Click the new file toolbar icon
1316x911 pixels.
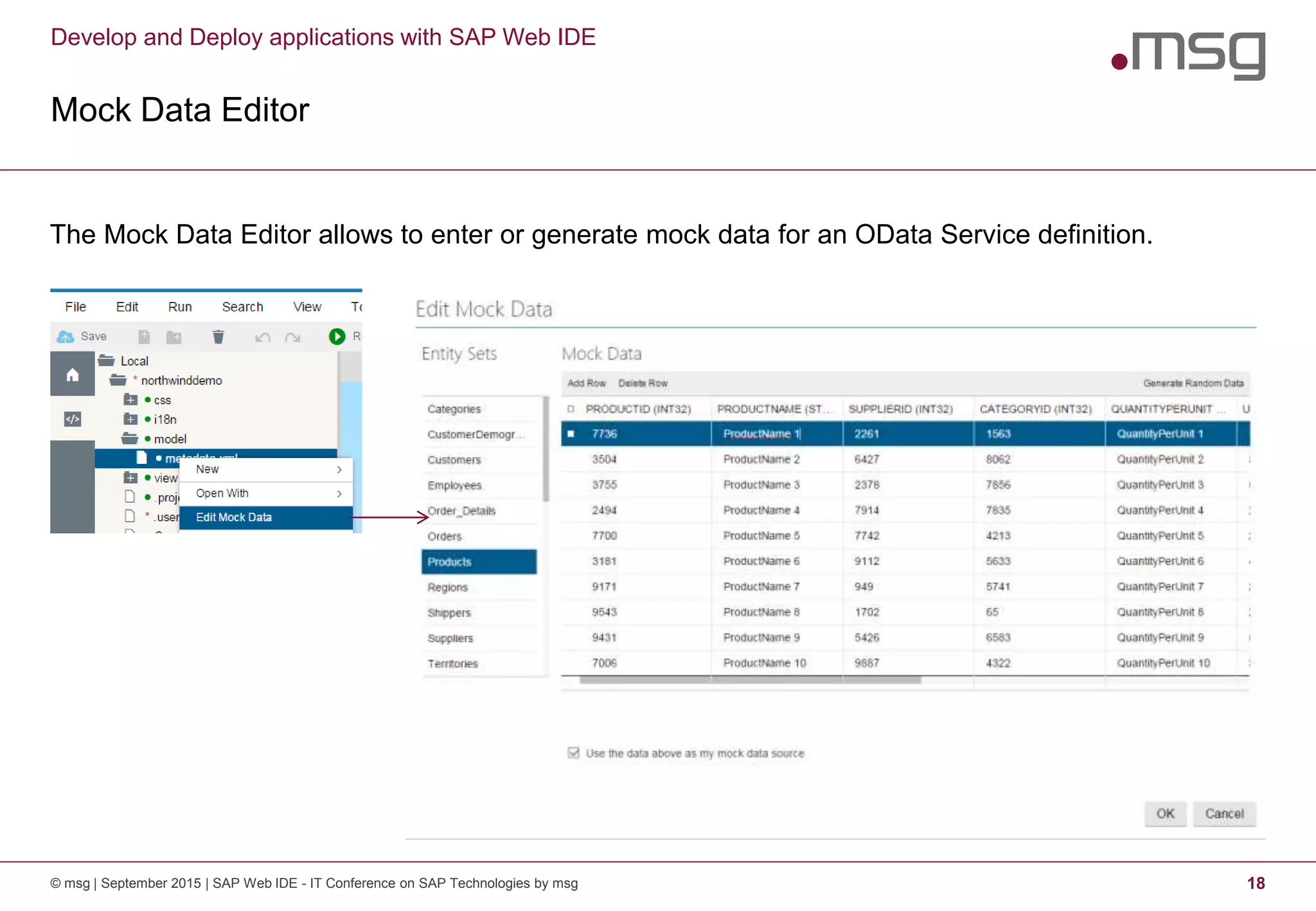coord(144,337)
